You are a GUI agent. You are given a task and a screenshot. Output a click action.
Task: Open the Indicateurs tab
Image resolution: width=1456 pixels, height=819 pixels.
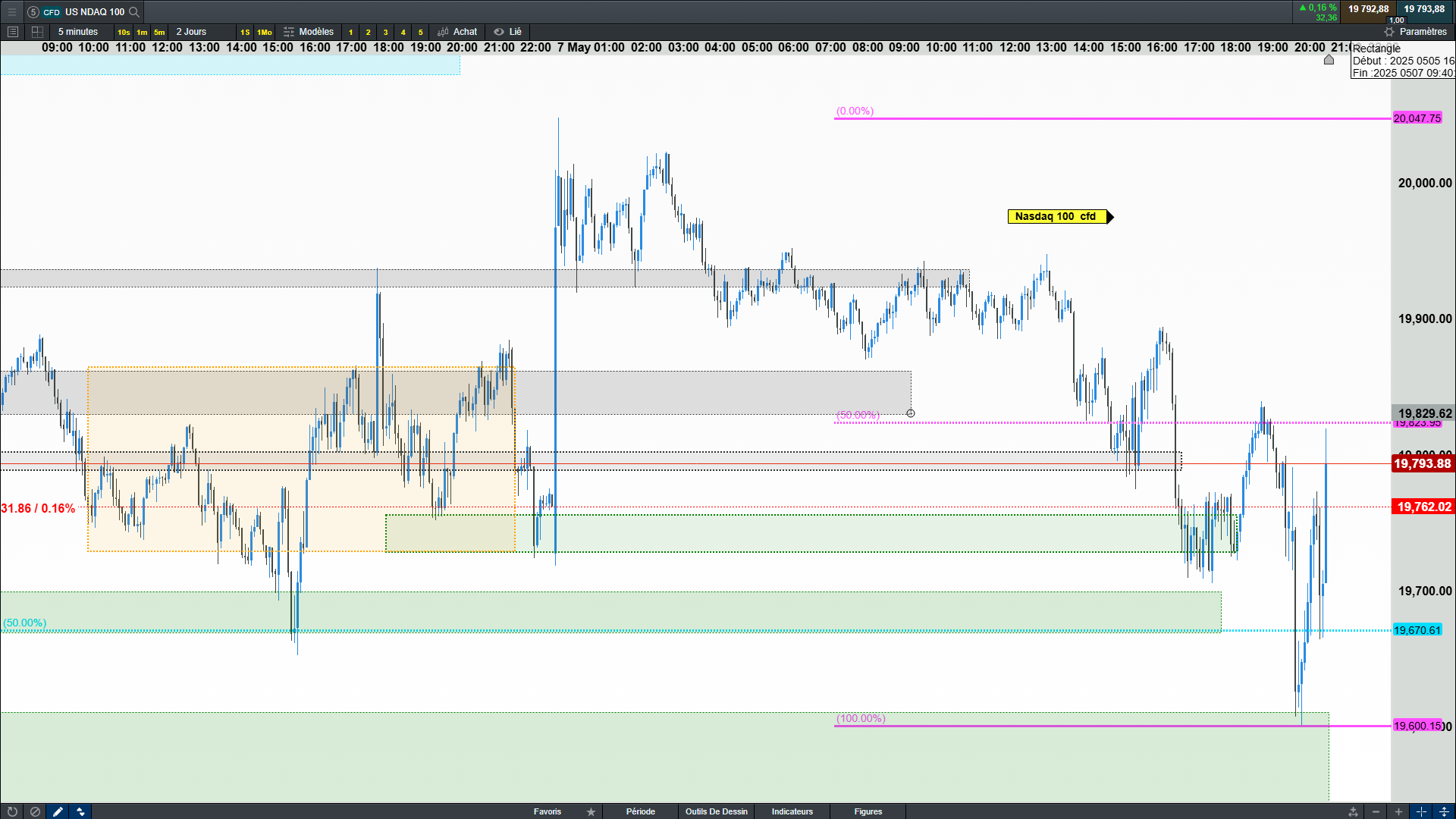[x=792, y=811]
